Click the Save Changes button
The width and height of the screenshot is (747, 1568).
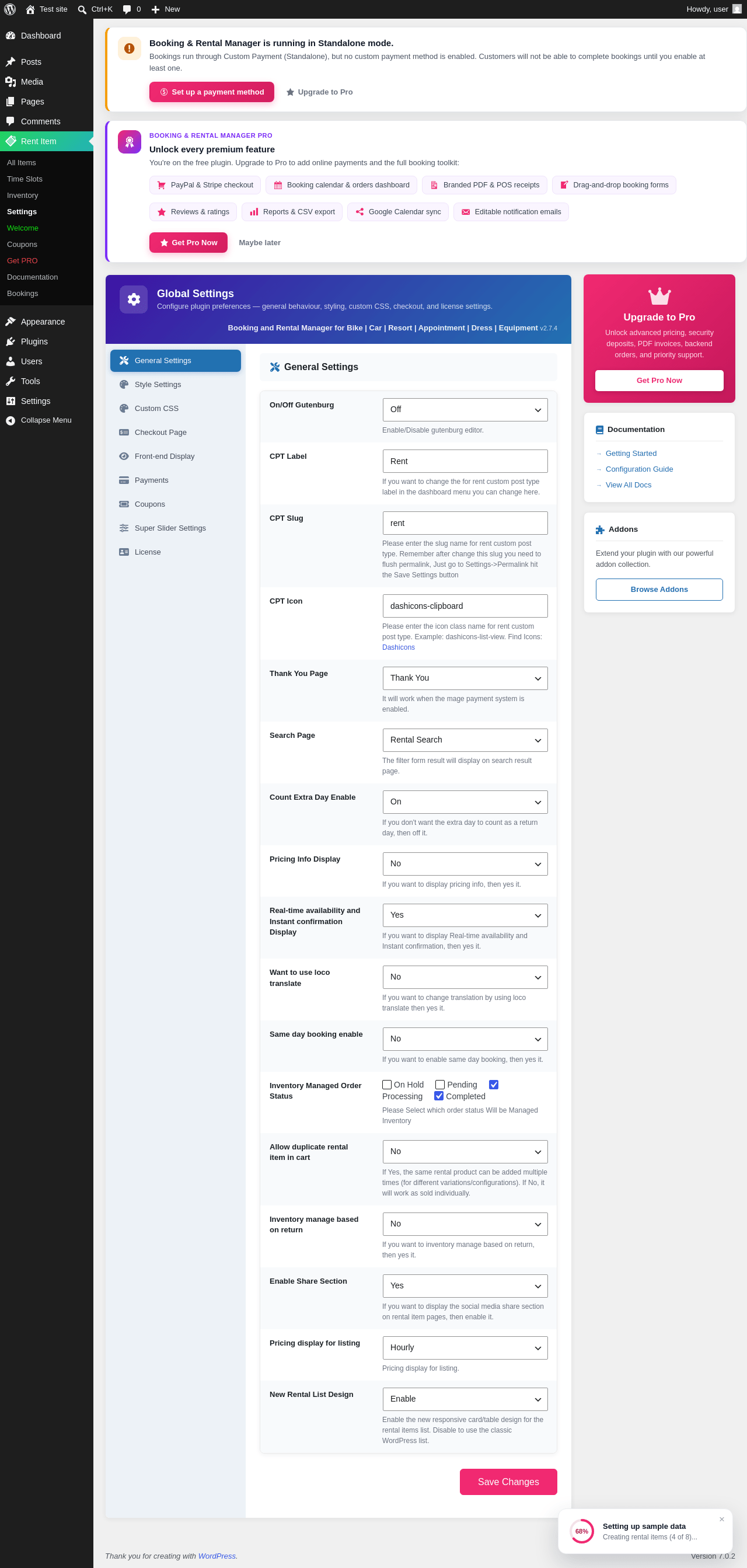[x=508, y=1482]
